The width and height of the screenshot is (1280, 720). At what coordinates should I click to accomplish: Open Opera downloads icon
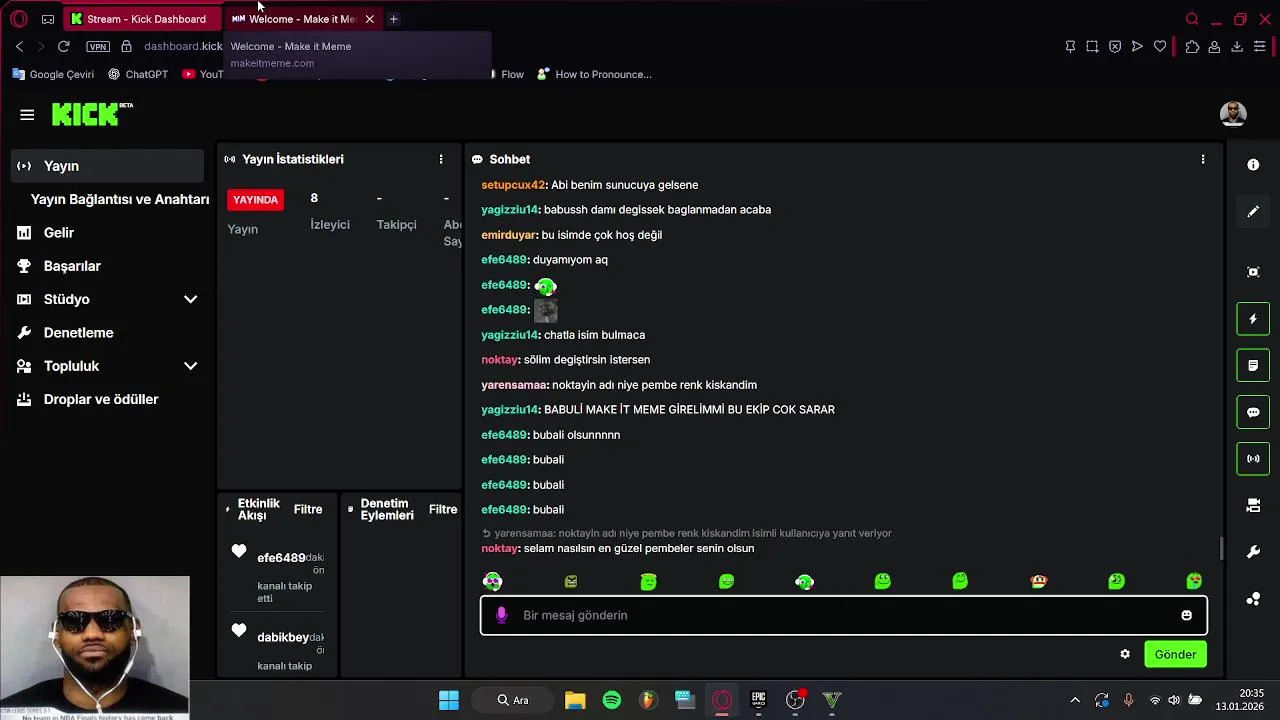tap(1237, 46)
